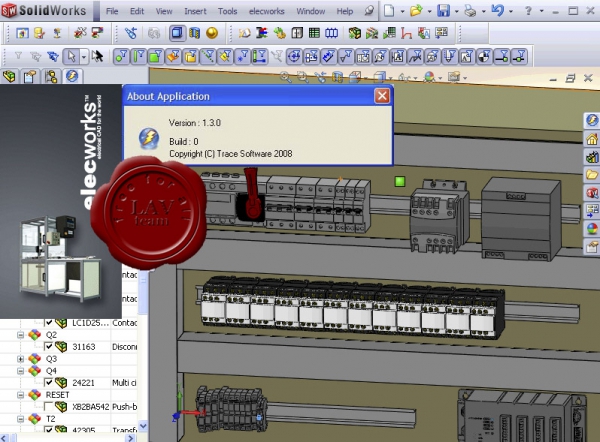
Task: Uncheck the 24221 multi circuit checkbox
Action: coord(49,382)
